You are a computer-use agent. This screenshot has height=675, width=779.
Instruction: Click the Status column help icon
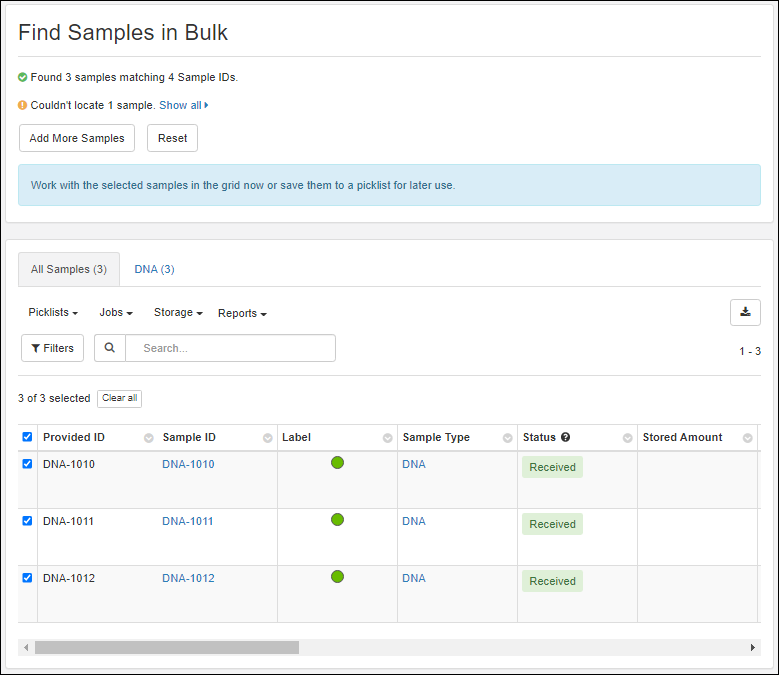pos(565,437)
